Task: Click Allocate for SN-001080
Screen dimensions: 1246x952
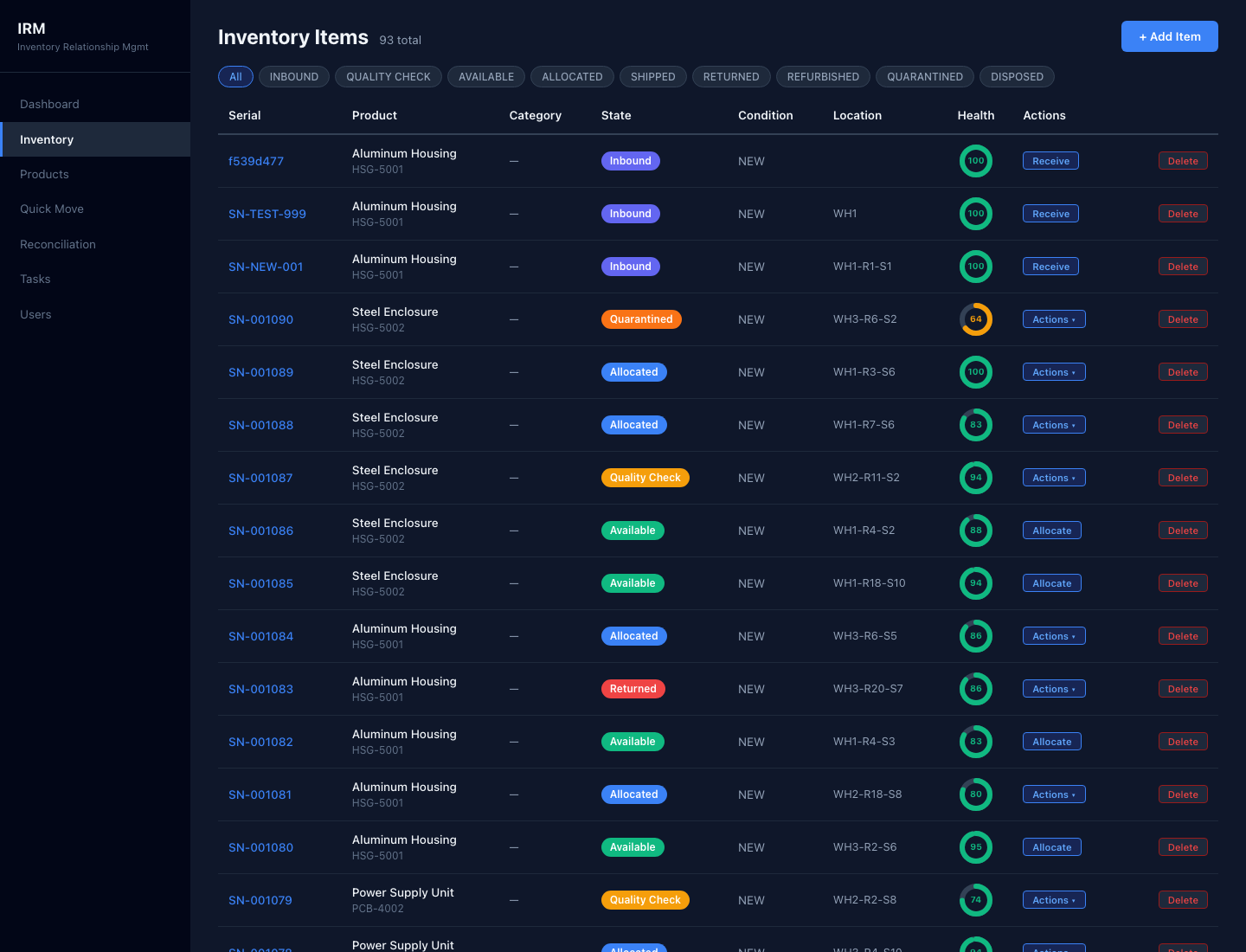Action: coord(1051,847)
